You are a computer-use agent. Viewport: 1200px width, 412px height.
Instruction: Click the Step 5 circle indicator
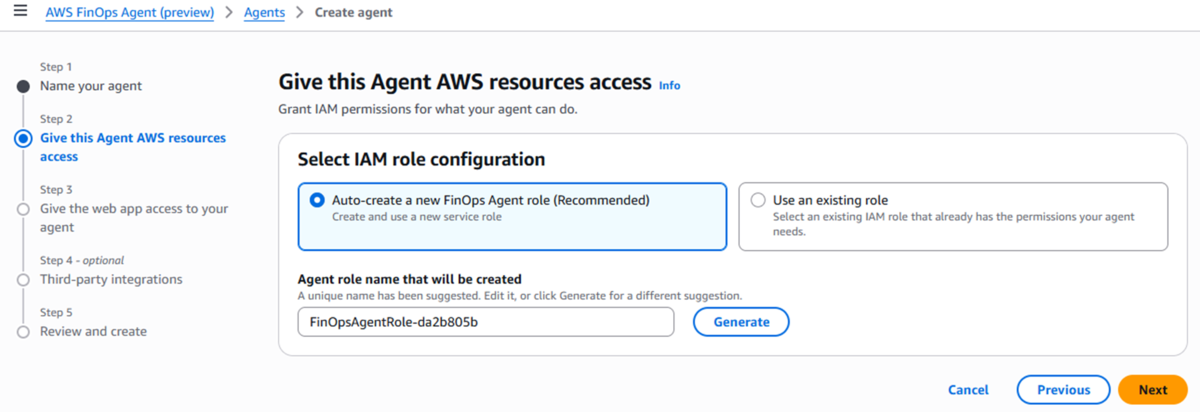(23, 332)
